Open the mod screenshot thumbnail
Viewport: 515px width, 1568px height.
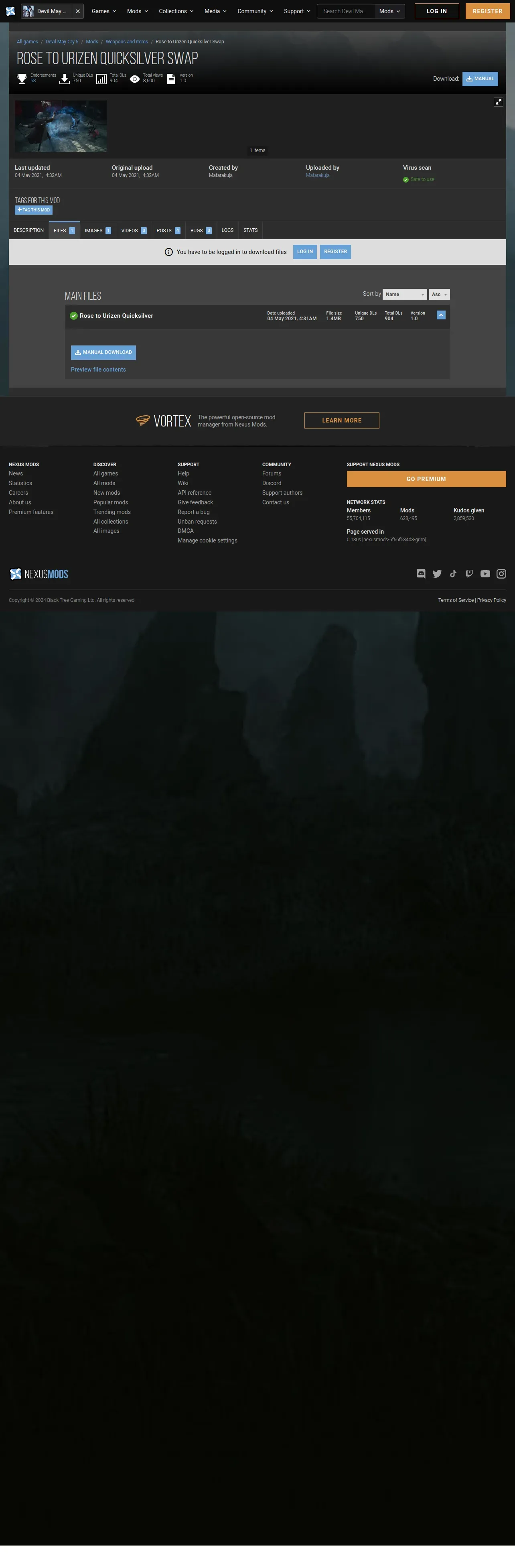click(x=61, y=126)
